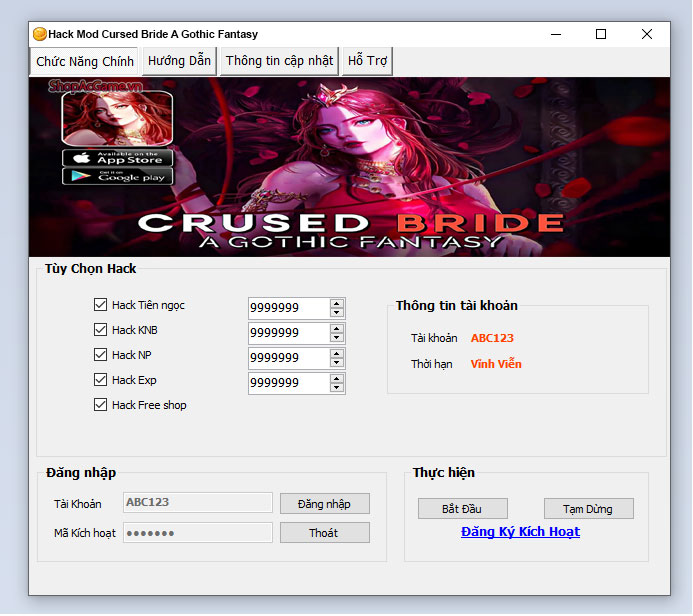Open the Hỗ Trợ tab

[x=367, y=61]
